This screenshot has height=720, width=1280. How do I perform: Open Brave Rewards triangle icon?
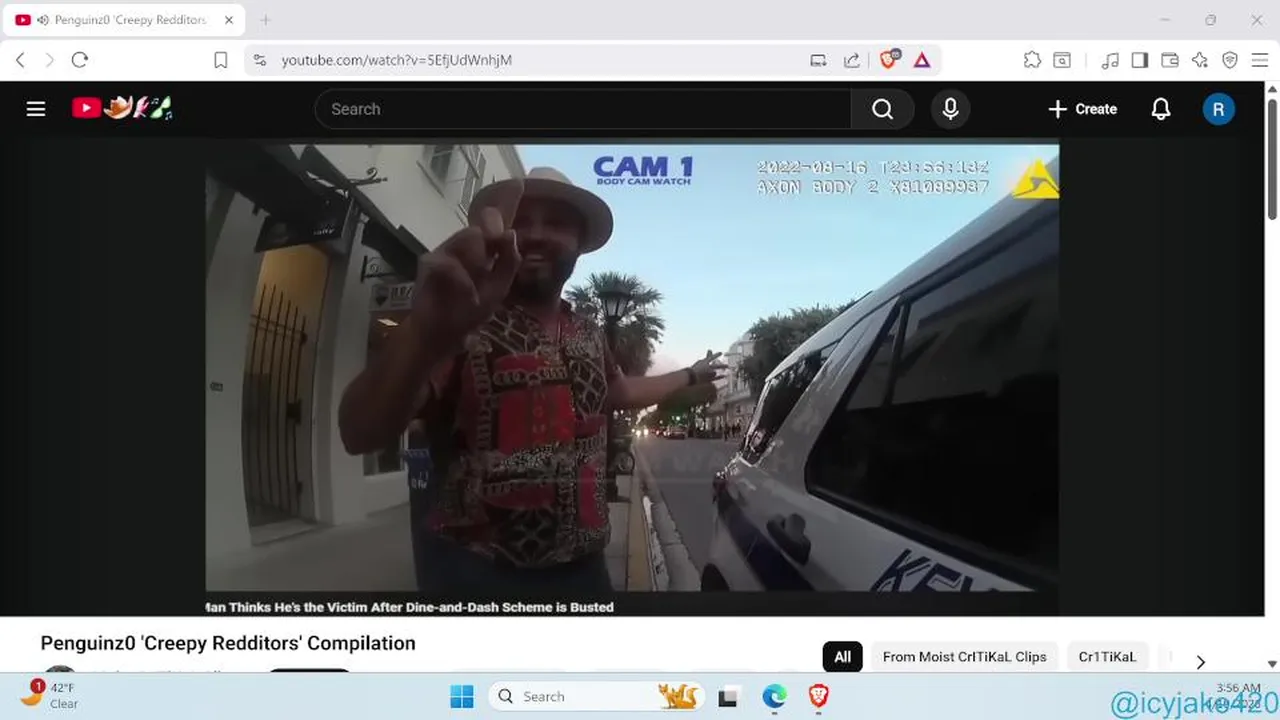[922, 60]
